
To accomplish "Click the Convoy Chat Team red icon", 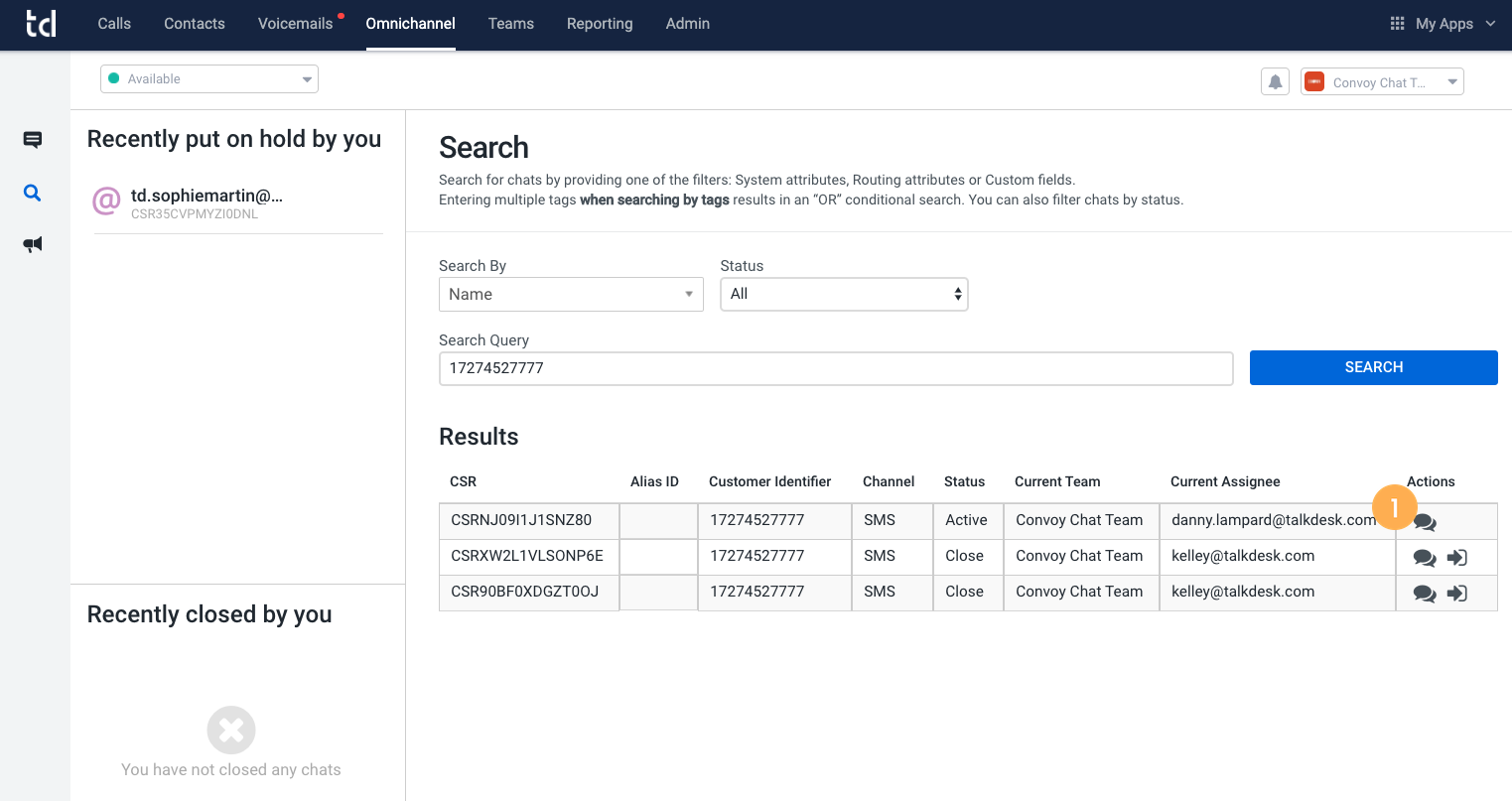I will 1314,81.
